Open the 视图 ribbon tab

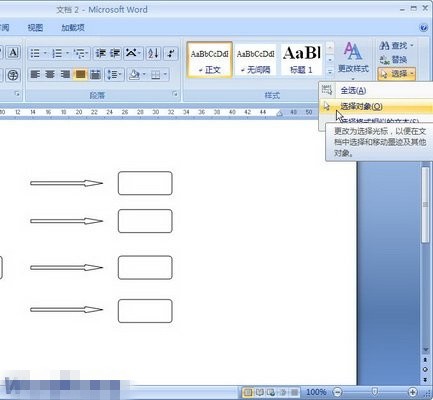pyautogui.click(x=35, y=28)
